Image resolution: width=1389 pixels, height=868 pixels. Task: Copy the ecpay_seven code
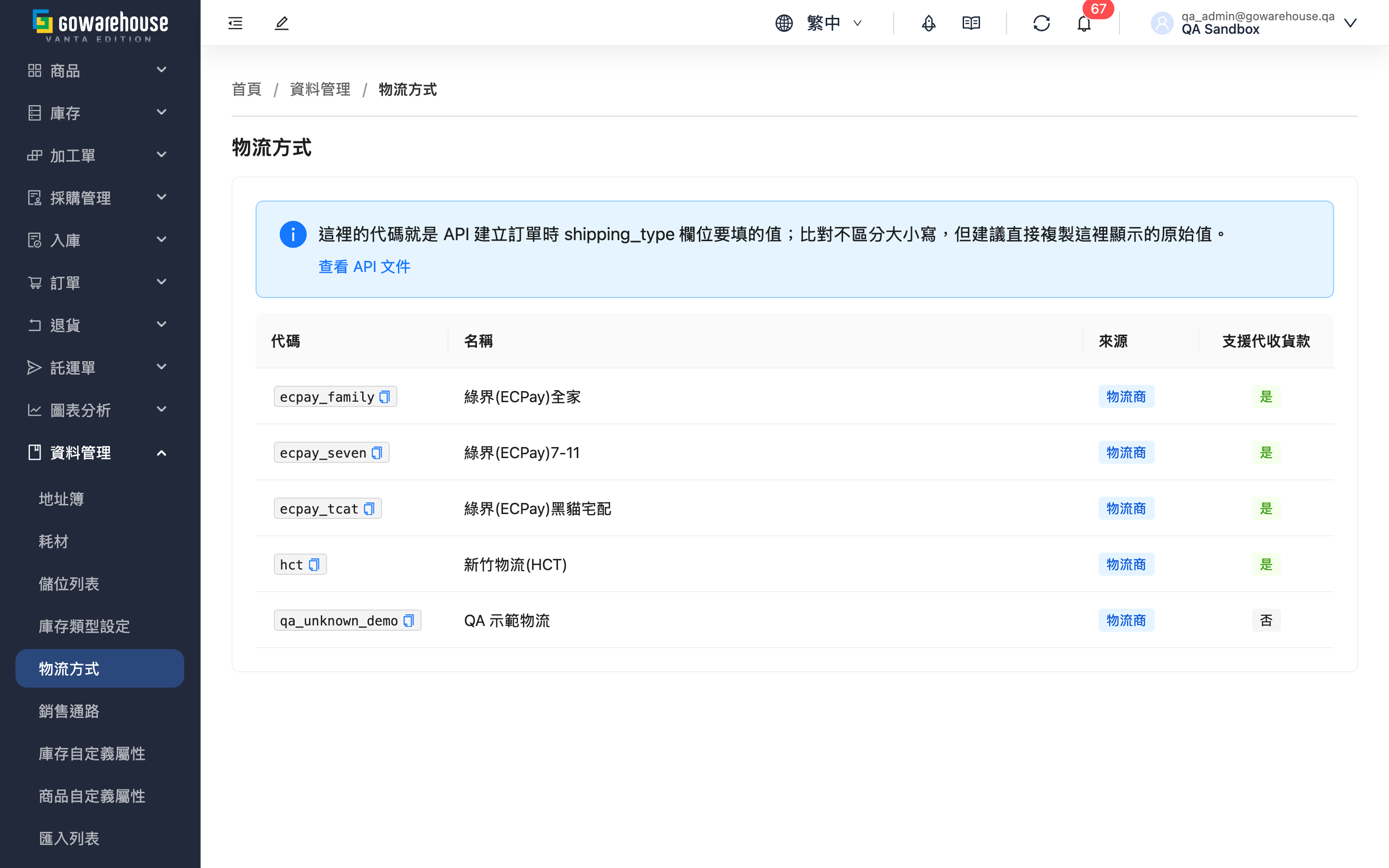pyautogui.click(x=377, y=452)
